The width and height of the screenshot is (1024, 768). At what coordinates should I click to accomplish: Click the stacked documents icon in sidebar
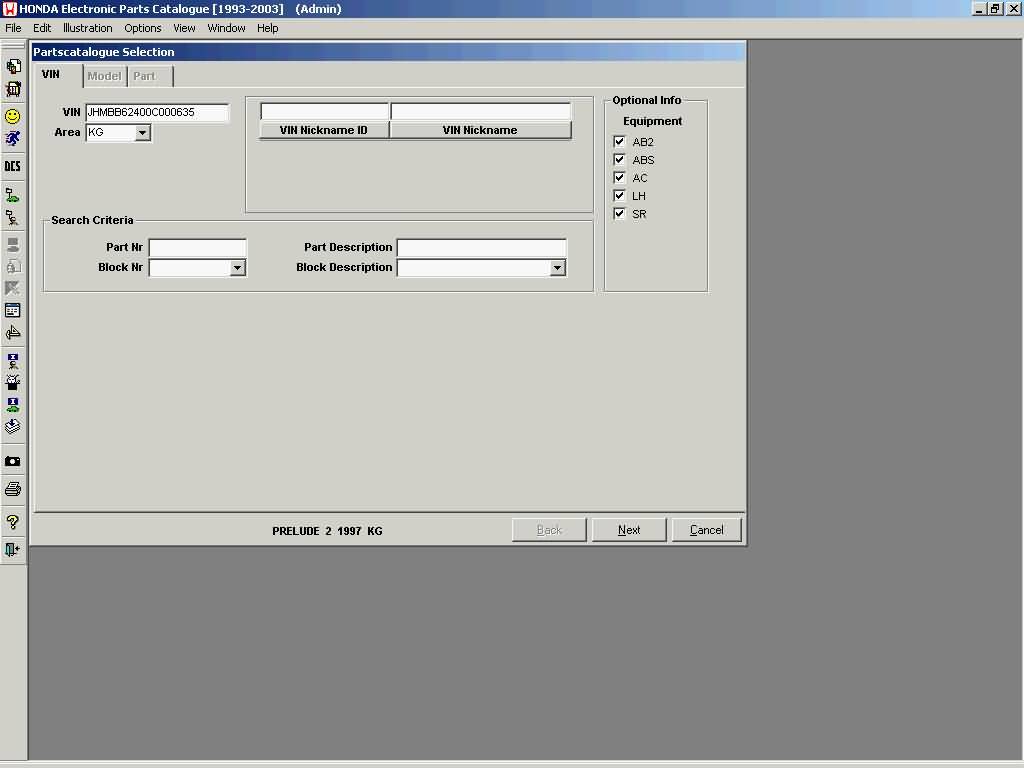pos(13,66)
